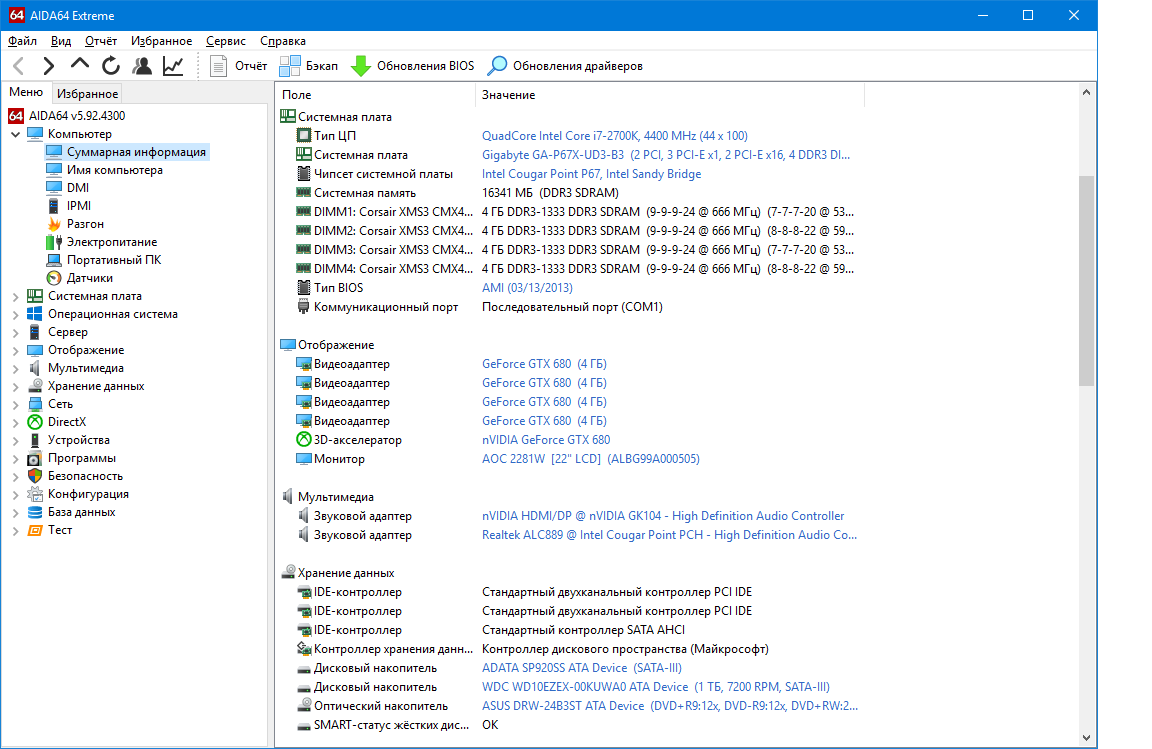The width and height of the screenshot is (1152, 749).
Task: Open the Gigabyte GA-P67X-UD3-B3 link
Action: [x=666, y=155]
